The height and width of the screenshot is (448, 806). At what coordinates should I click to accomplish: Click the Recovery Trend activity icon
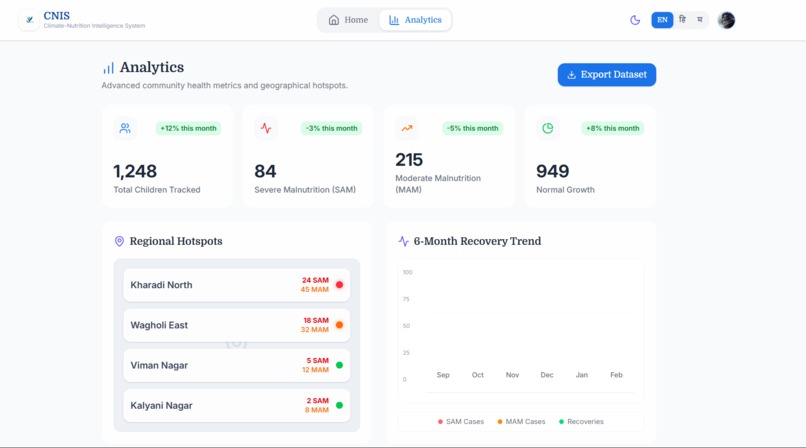point(404,241)
